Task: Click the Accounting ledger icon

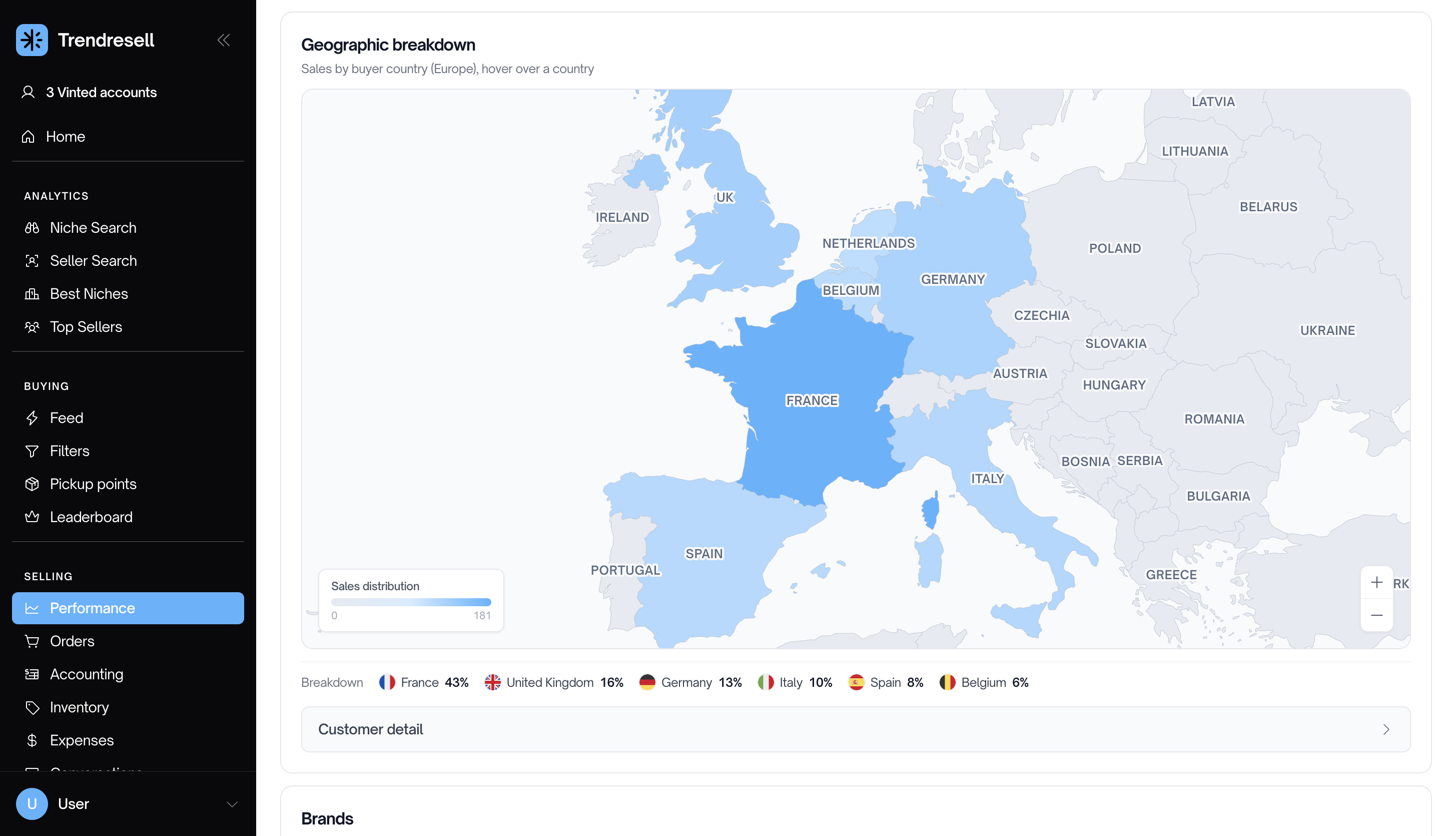Action: coord(32,674)
